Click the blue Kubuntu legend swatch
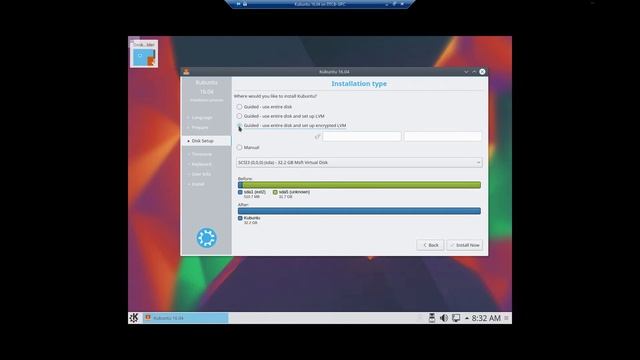 tap(240, 218)
